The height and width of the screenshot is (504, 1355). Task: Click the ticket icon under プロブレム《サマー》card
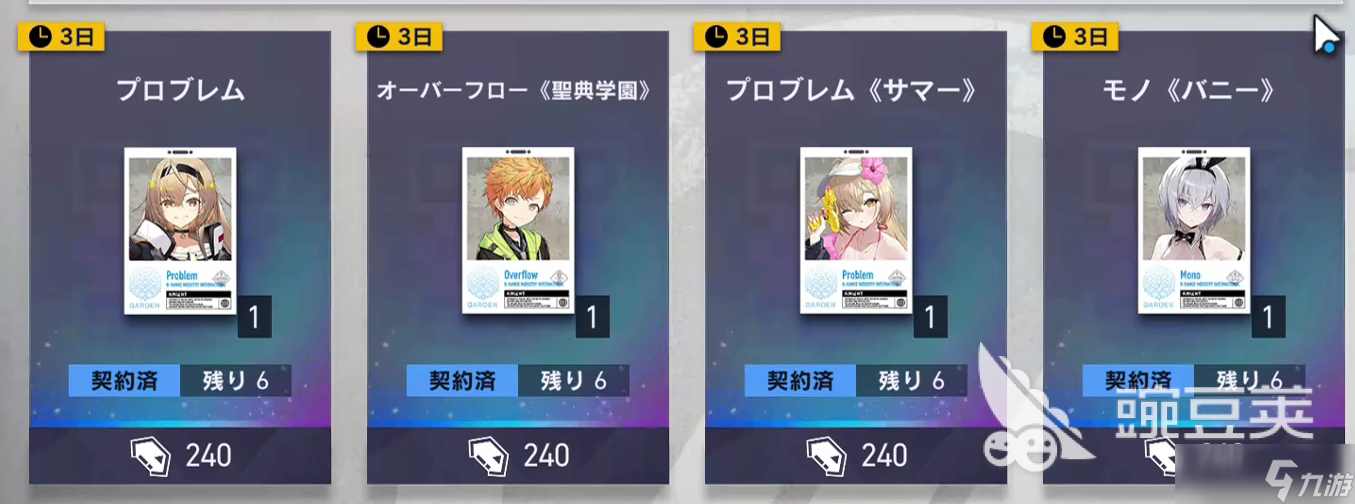(825, 456)
